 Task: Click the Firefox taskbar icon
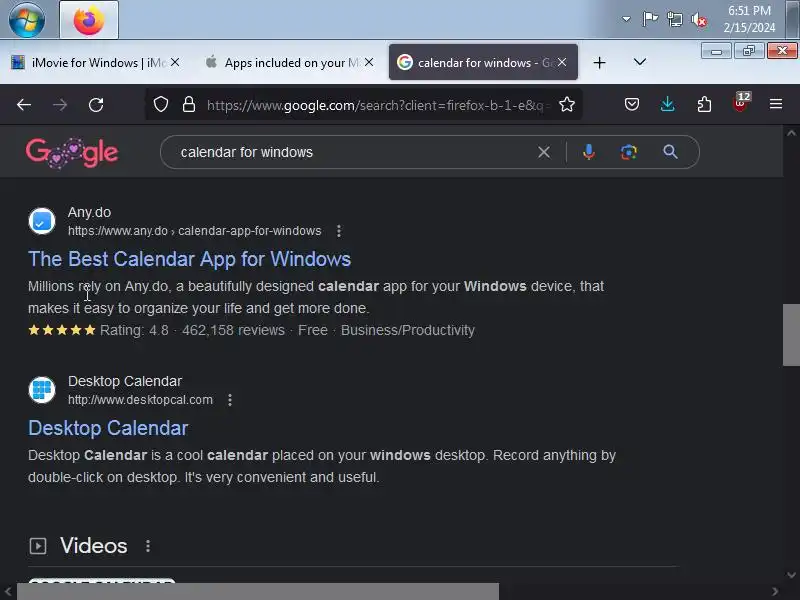pos(89,20)
